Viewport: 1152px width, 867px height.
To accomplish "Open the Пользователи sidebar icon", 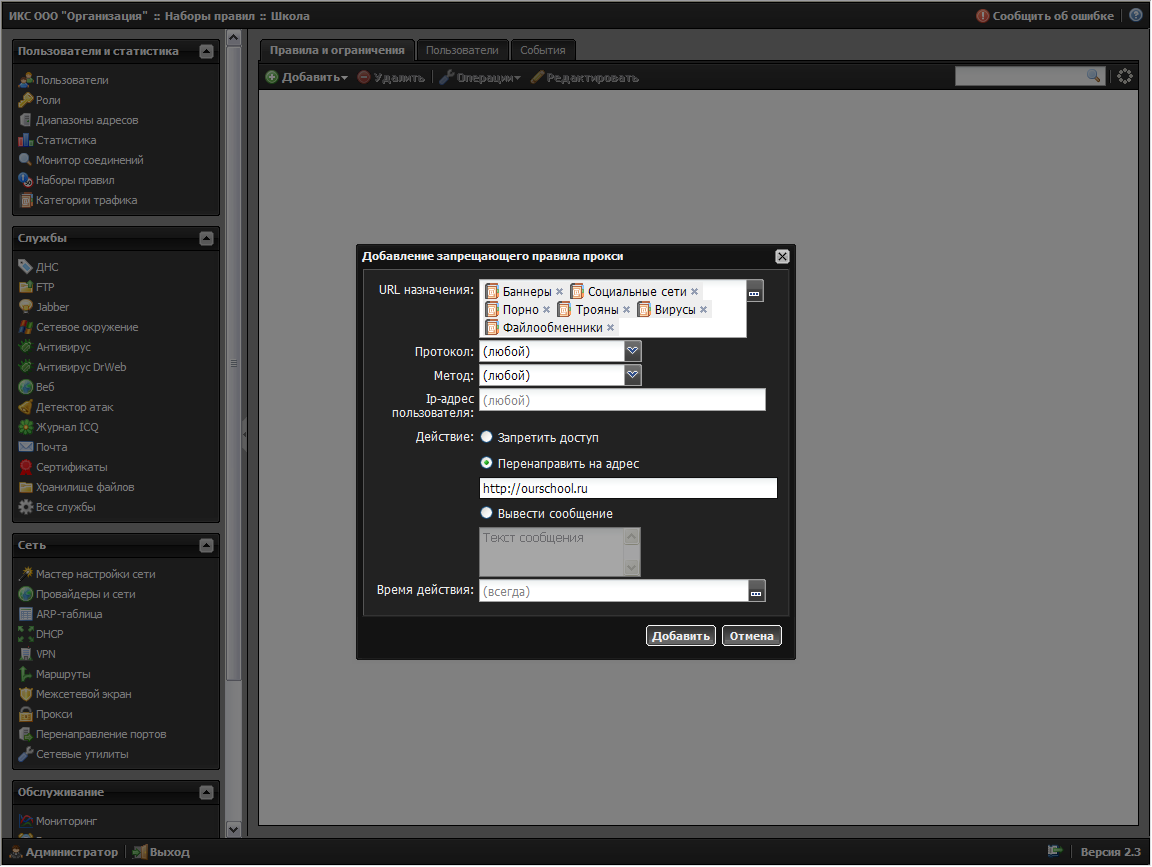I will (x=26, y=80).
